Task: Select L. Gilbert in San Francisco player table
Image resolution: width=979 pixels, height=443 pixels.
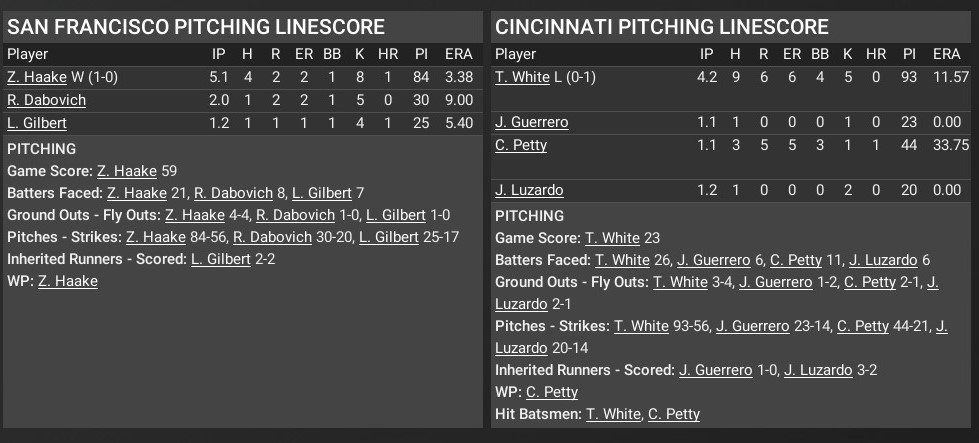Action: coord(36,123)
